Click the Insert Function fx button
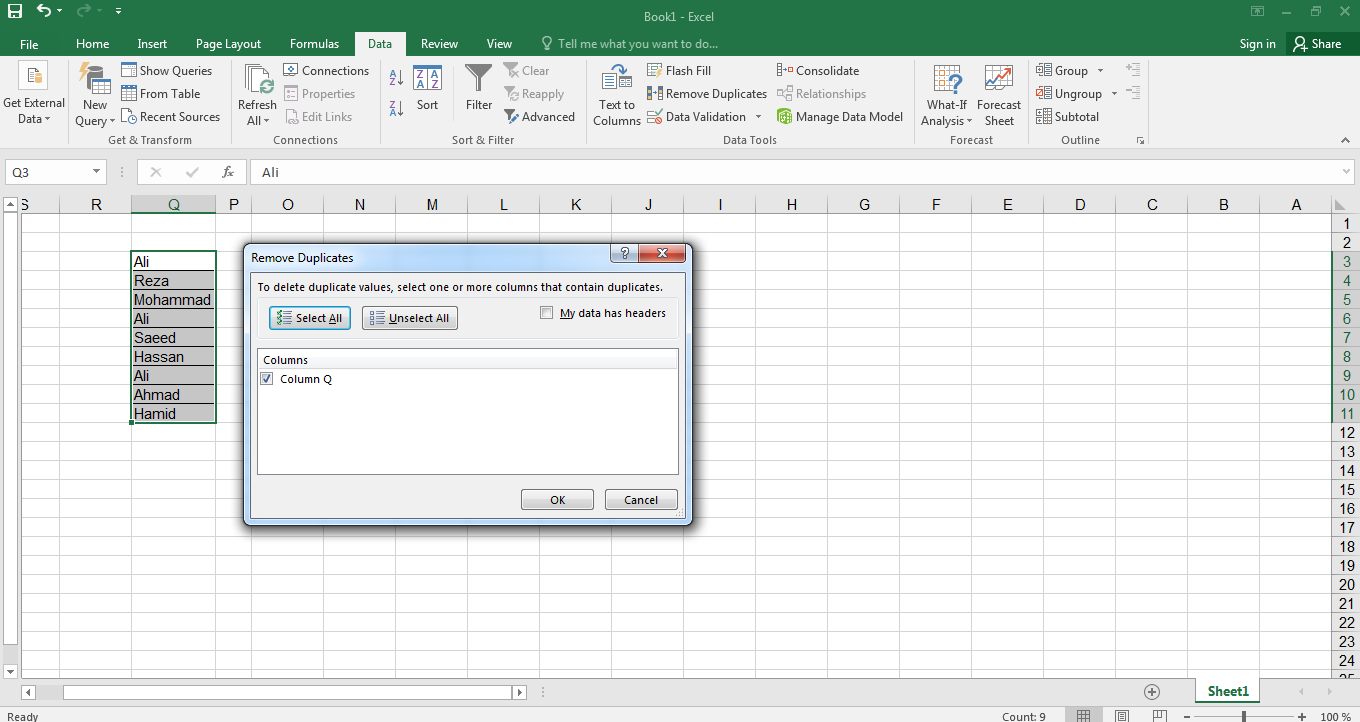The width and height of the screenshot is (1360, 722). (x=228, y=172)
